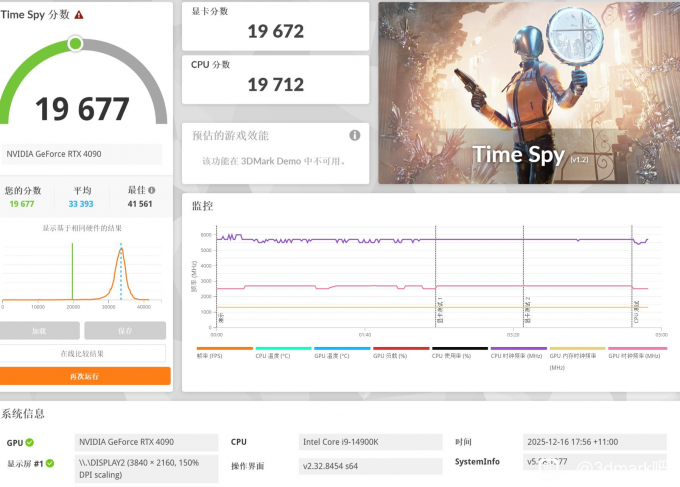The image size is (680, 487).
Task: Toggle the 帧率 (FPS) orange legend swatch
Action: point(225,348)
